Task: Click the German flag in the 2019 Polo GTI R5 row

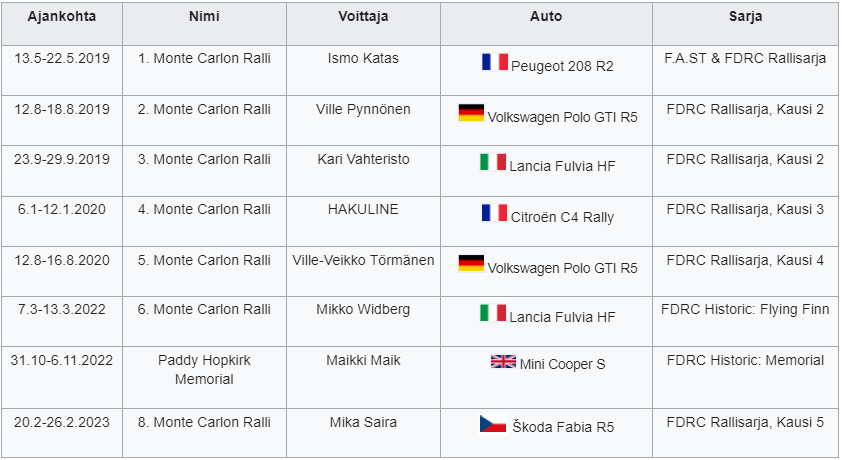Action: [x=471, y=113]
